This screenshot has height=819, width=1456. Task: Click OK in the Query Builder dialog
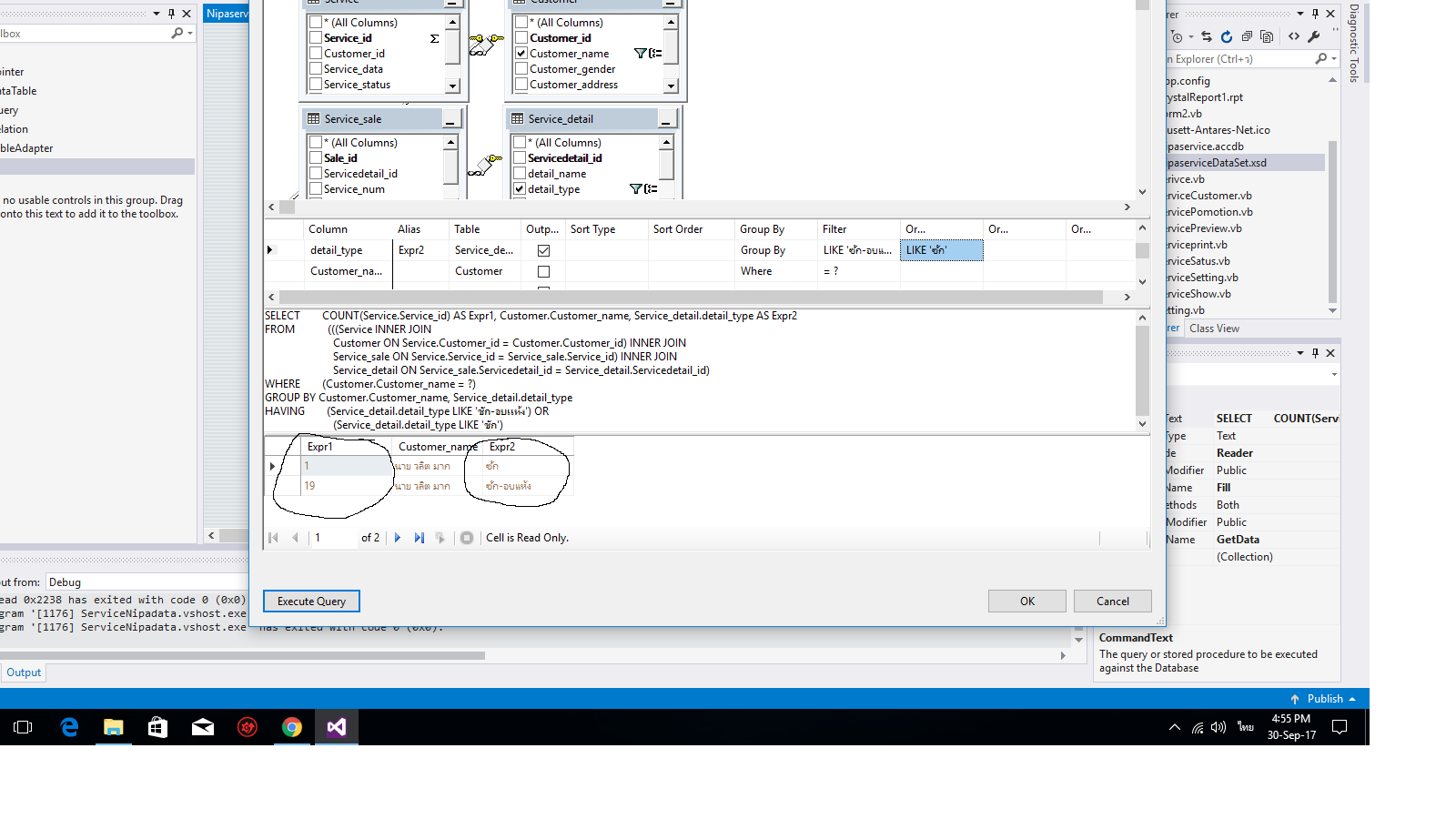tap(1027, 602)
